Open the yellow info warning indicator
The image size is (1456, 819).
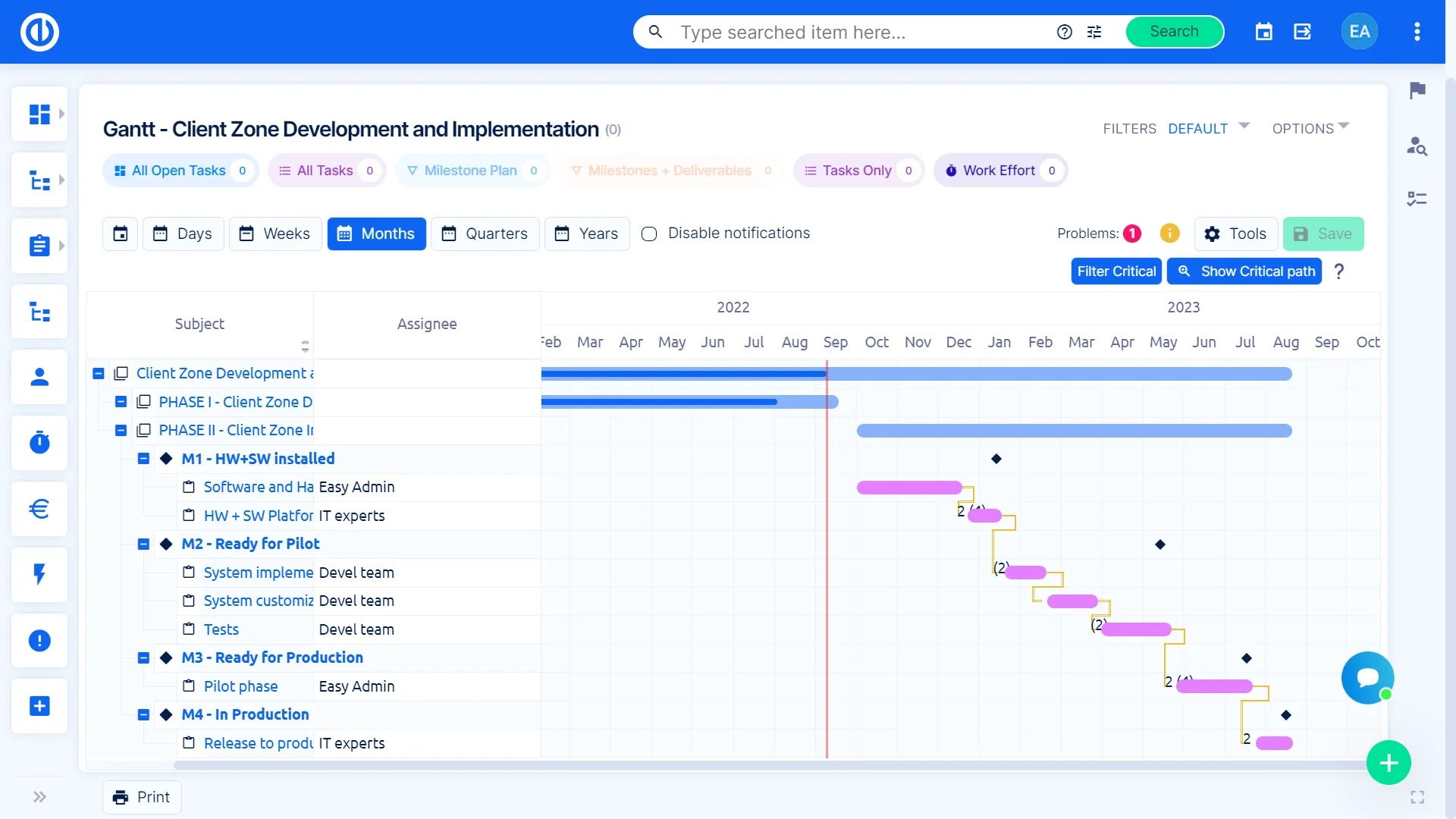click(1169, 234)
